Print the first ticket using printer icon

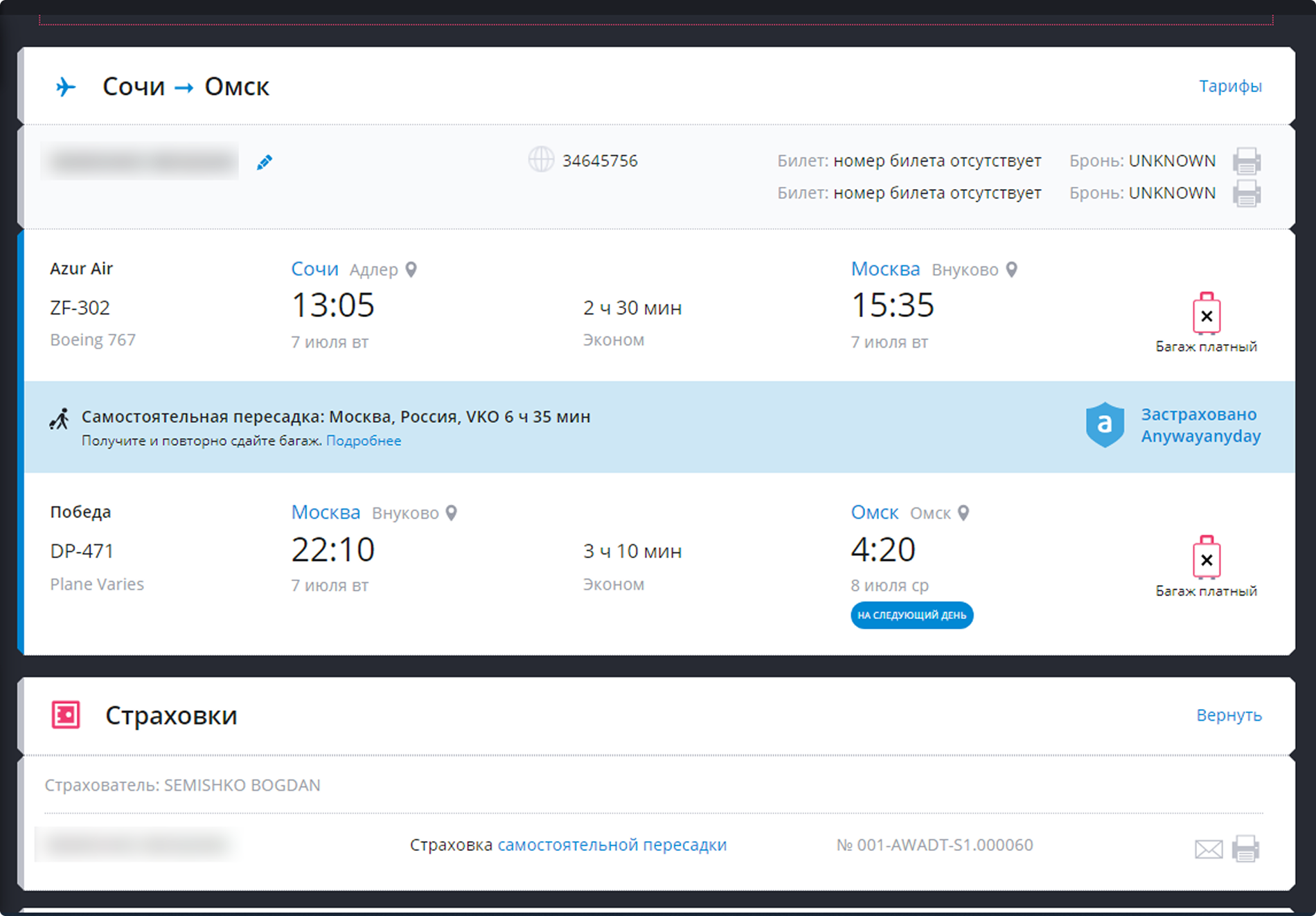coord(1246,161)
